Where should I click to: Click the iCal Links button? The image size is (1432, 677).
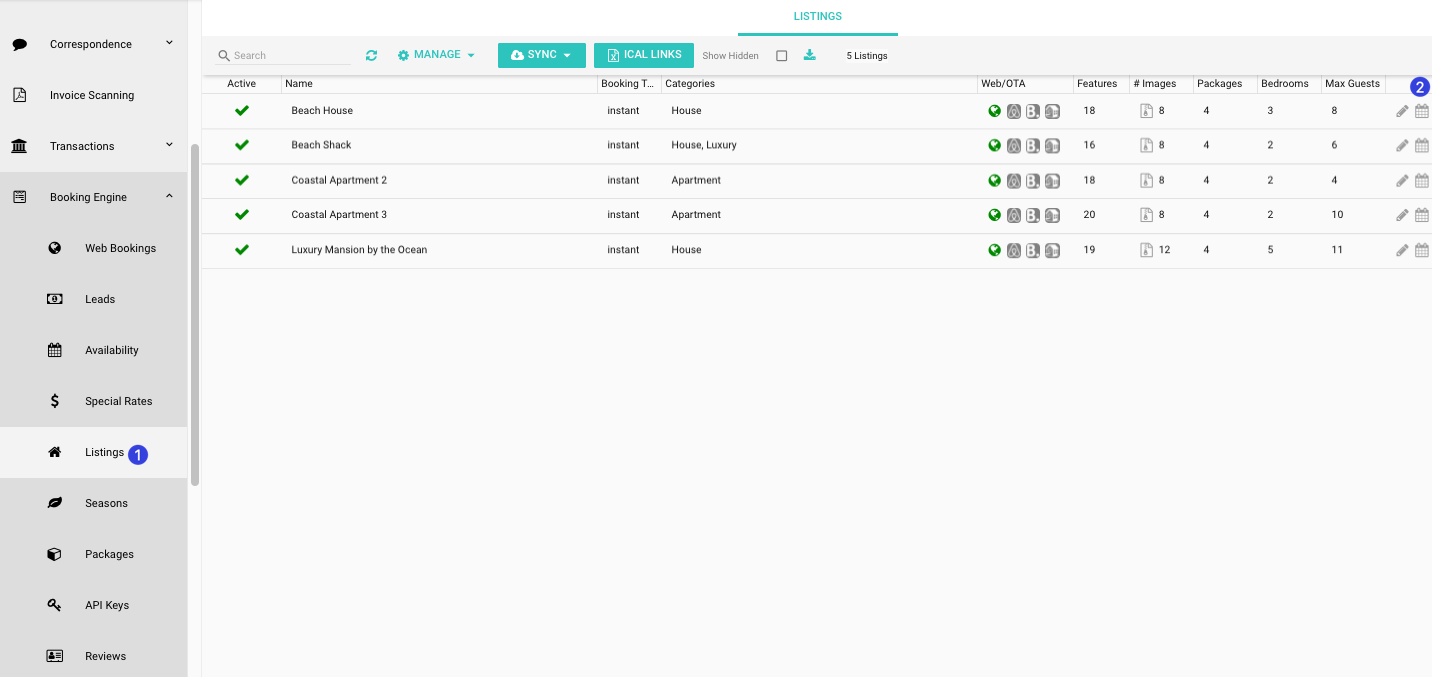click(643, 55)
